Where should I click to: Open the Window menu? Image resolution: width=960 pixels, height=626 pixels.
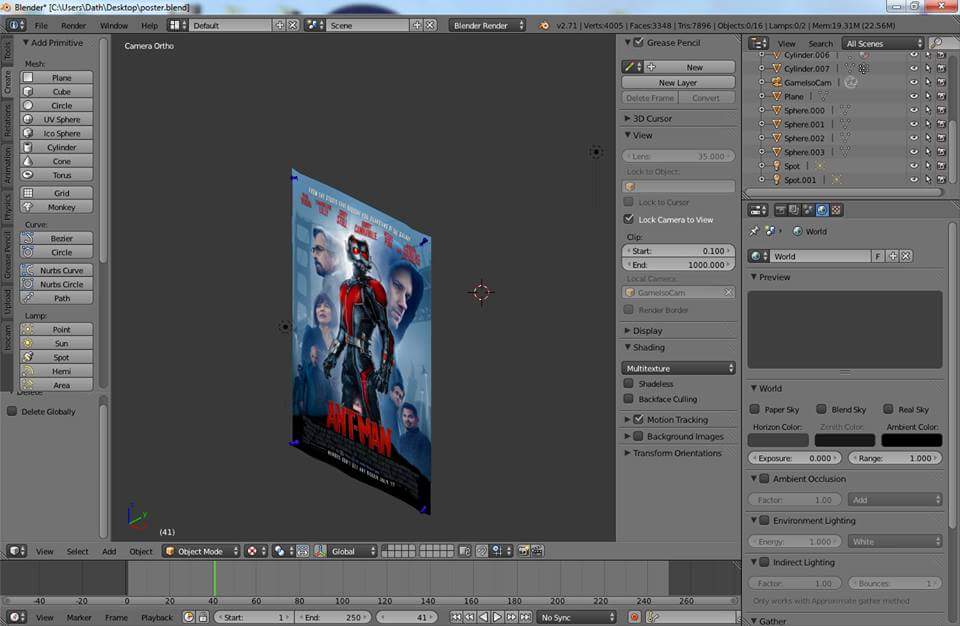[114, 26]
